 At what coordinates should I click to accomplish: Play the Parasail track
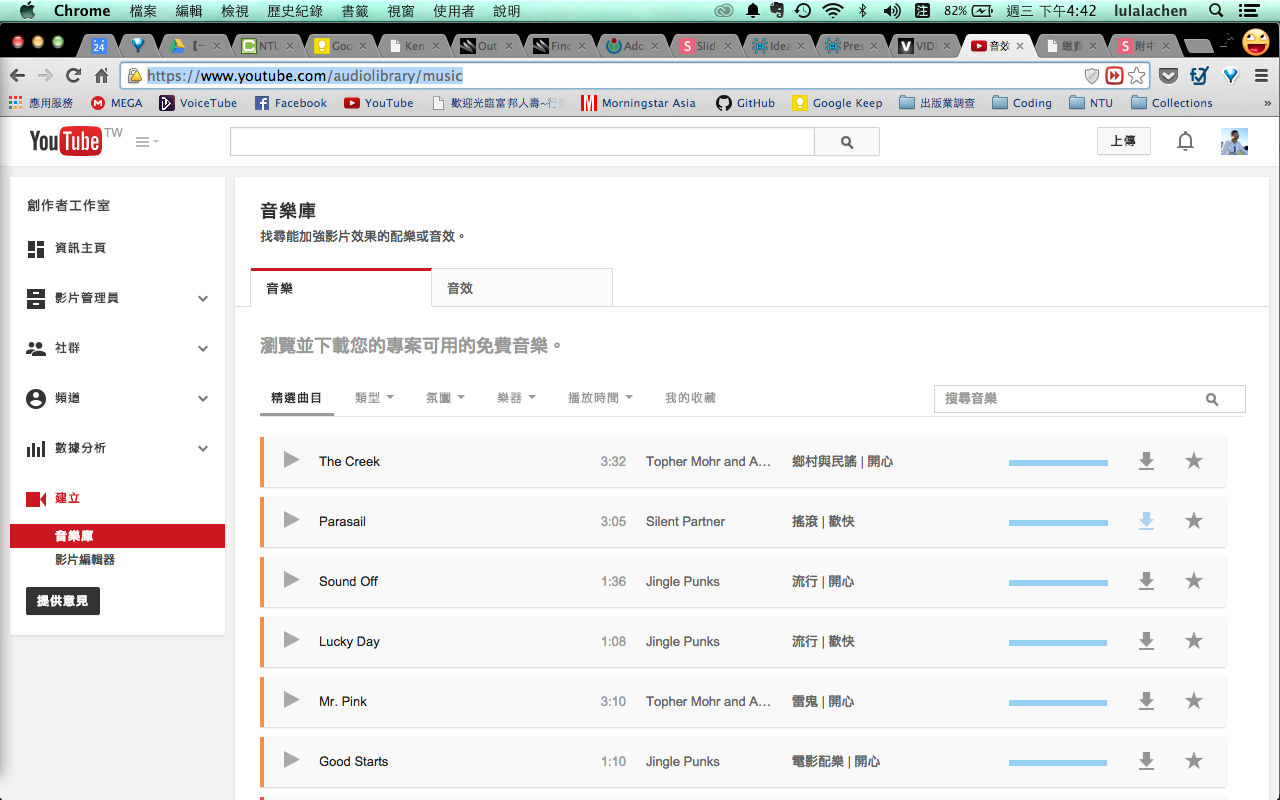[291, 520]
